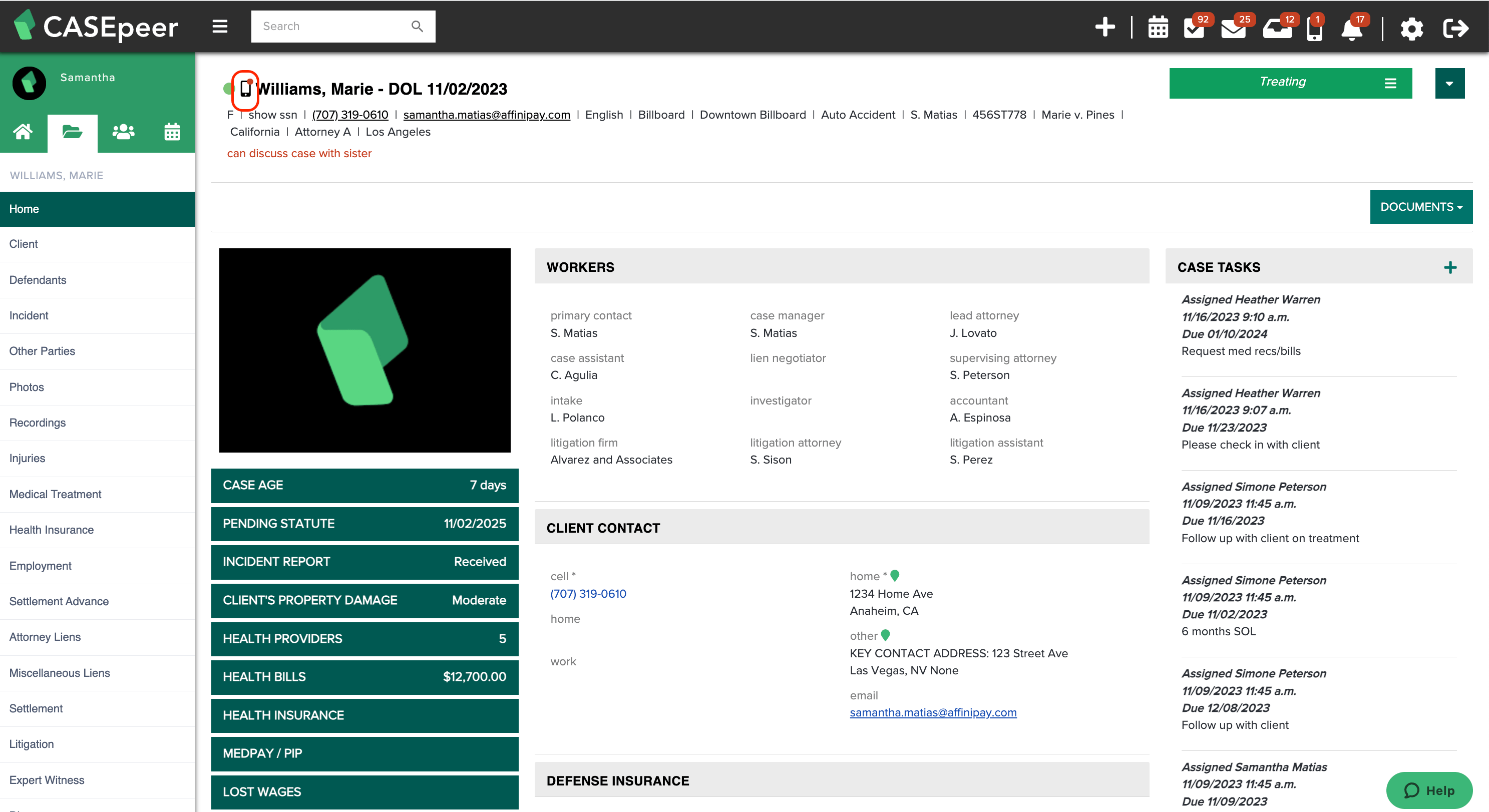Toggle the hamburger sidebar menu

tap(220, 27)
